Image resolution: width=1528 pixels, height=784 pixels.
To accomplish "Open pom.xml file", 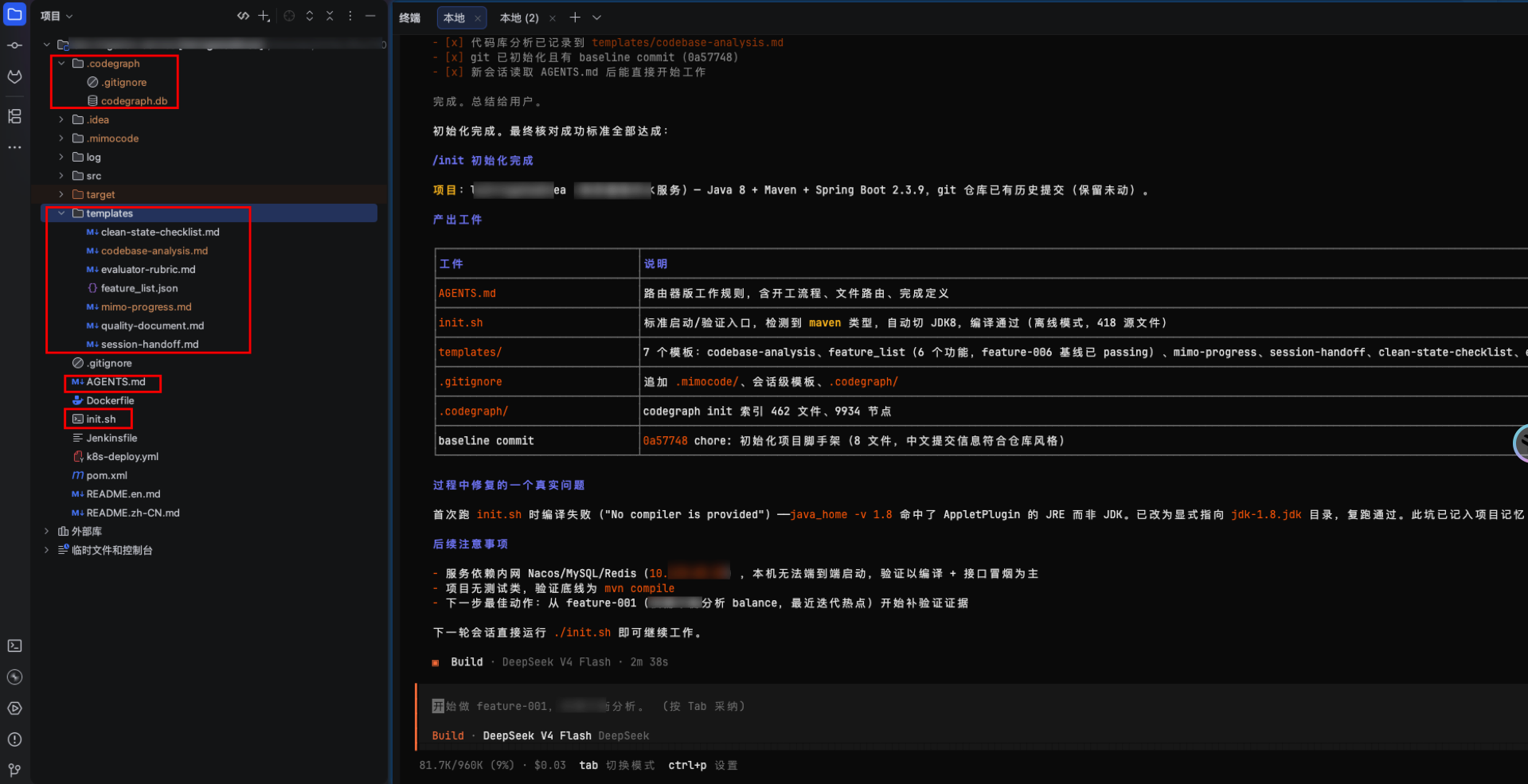I will 100,475.
